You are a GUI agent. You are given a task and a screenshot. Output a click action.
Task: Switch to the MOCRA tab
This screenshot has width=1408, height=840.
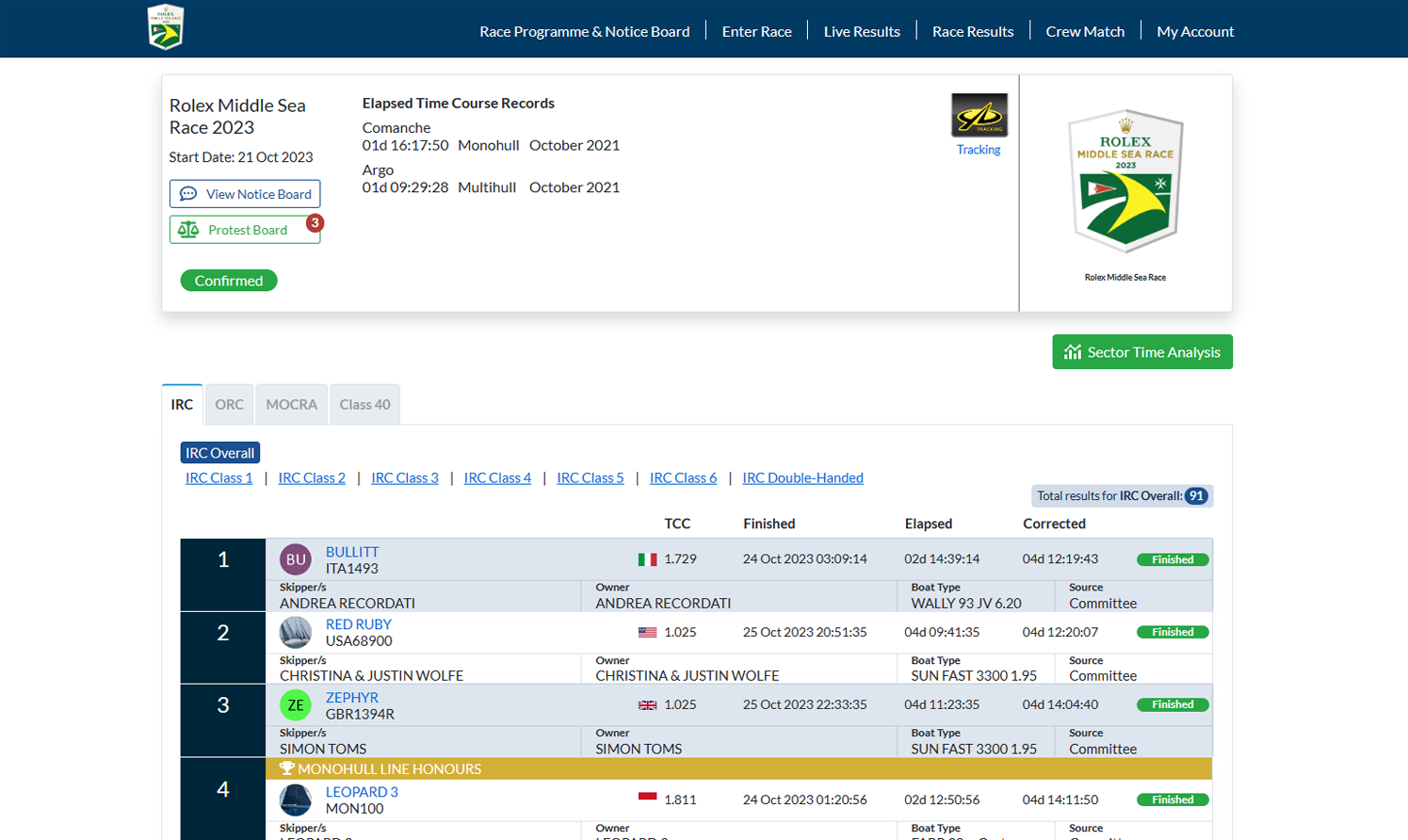point(291,404)
